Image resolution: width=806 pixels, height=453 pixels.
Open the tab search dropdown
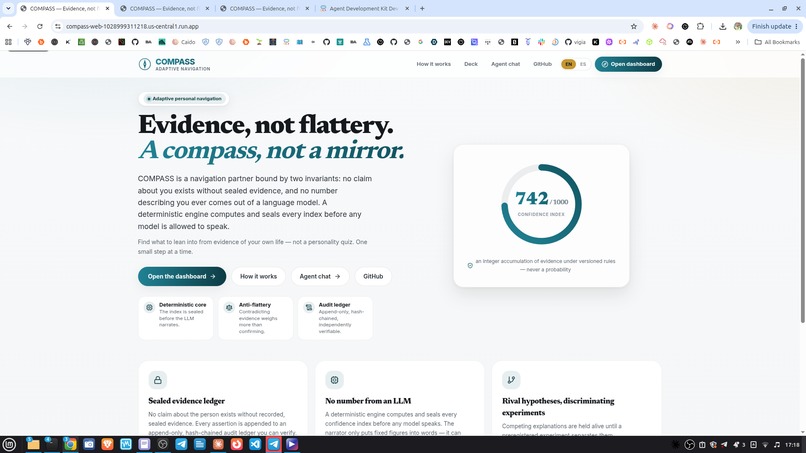[8, 8]
